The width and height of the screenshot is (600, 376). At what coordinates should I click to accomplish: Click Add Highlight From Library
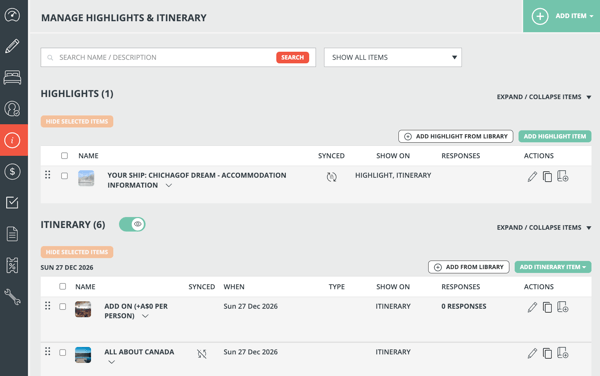click(x=455, y=136)
